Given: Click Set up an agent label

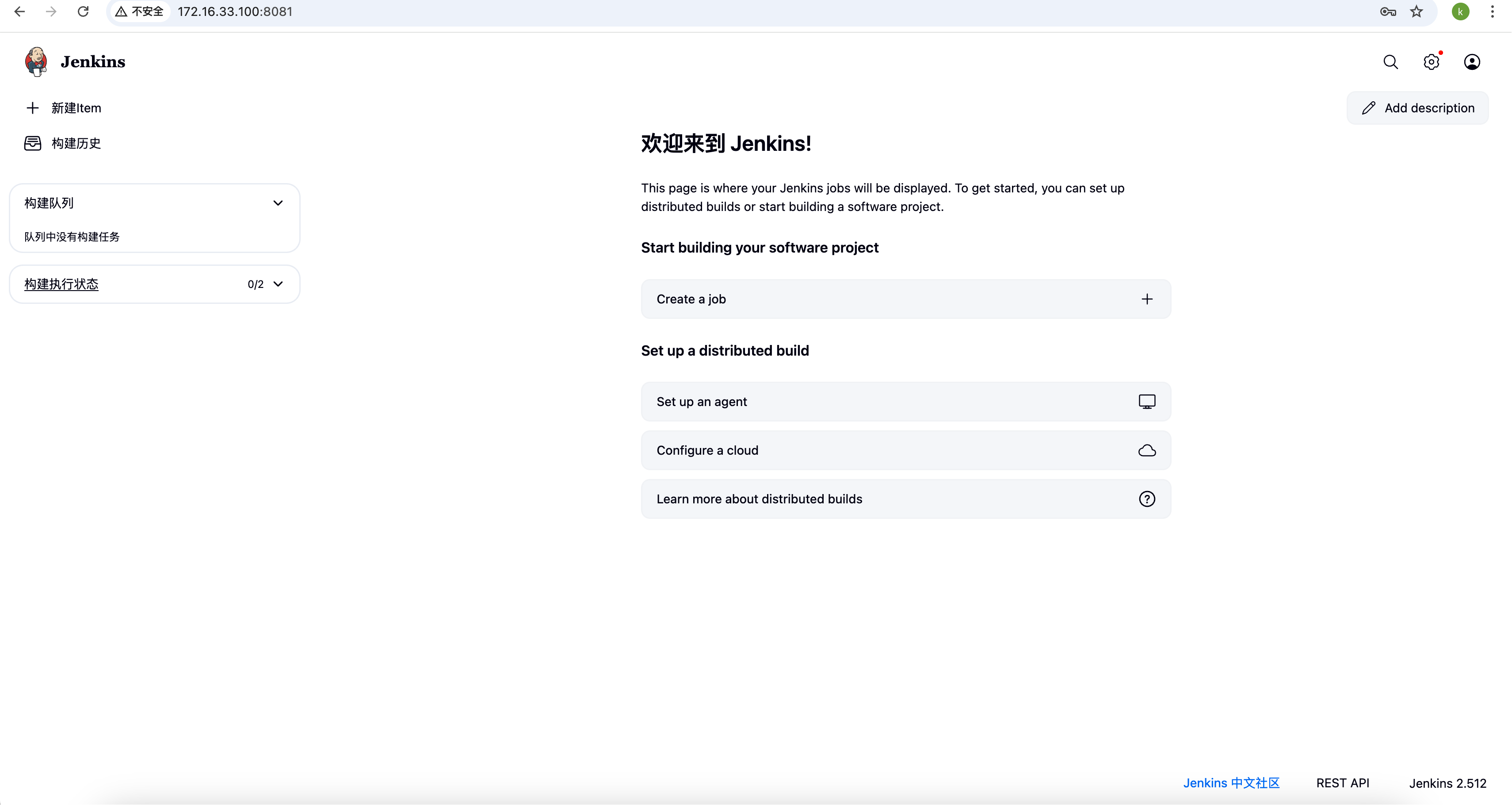Looking at the screenshot, I should coord(702,402).
